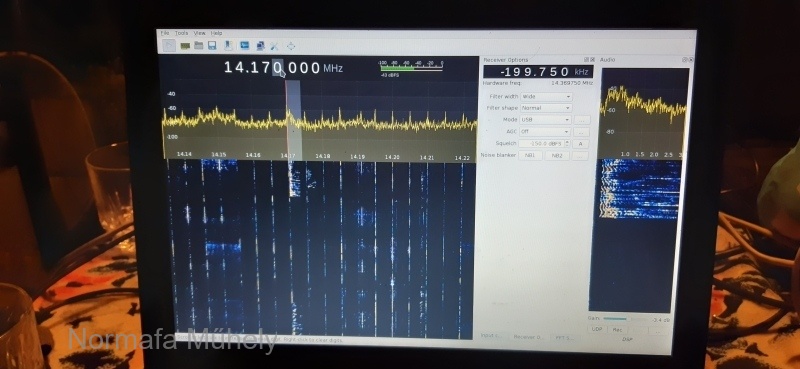The width and height of the screenshot is (800, 369).
Task: Open the AGC options button
Action: (x=581, y=132)
